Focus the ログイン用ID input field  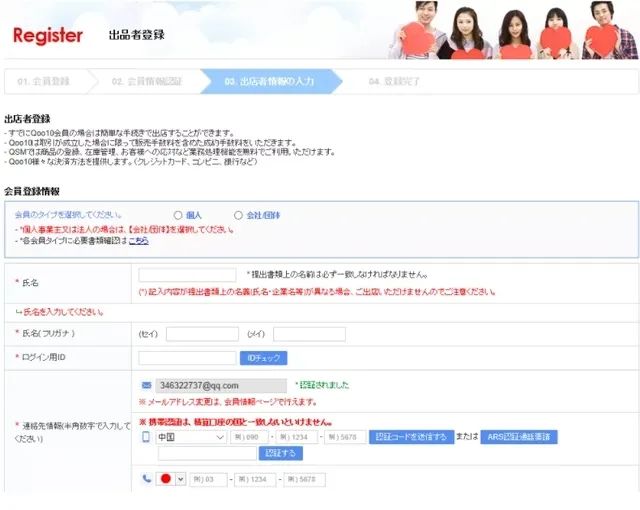pyautogui.click(x=187, y=358)
